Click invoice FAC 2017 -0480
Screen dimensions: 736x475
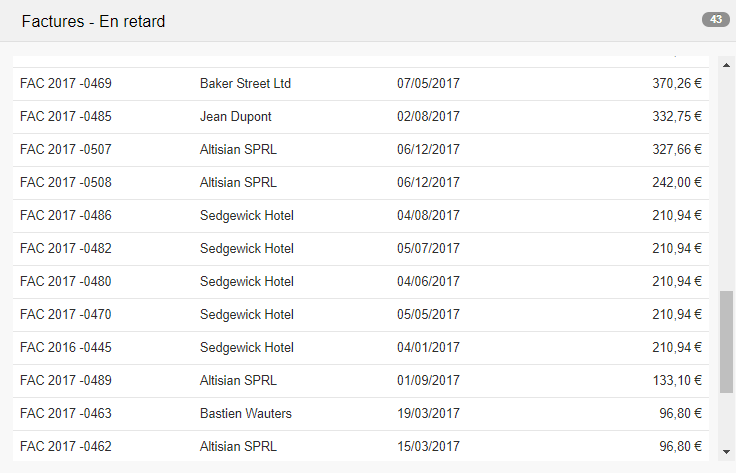point(66,282)
